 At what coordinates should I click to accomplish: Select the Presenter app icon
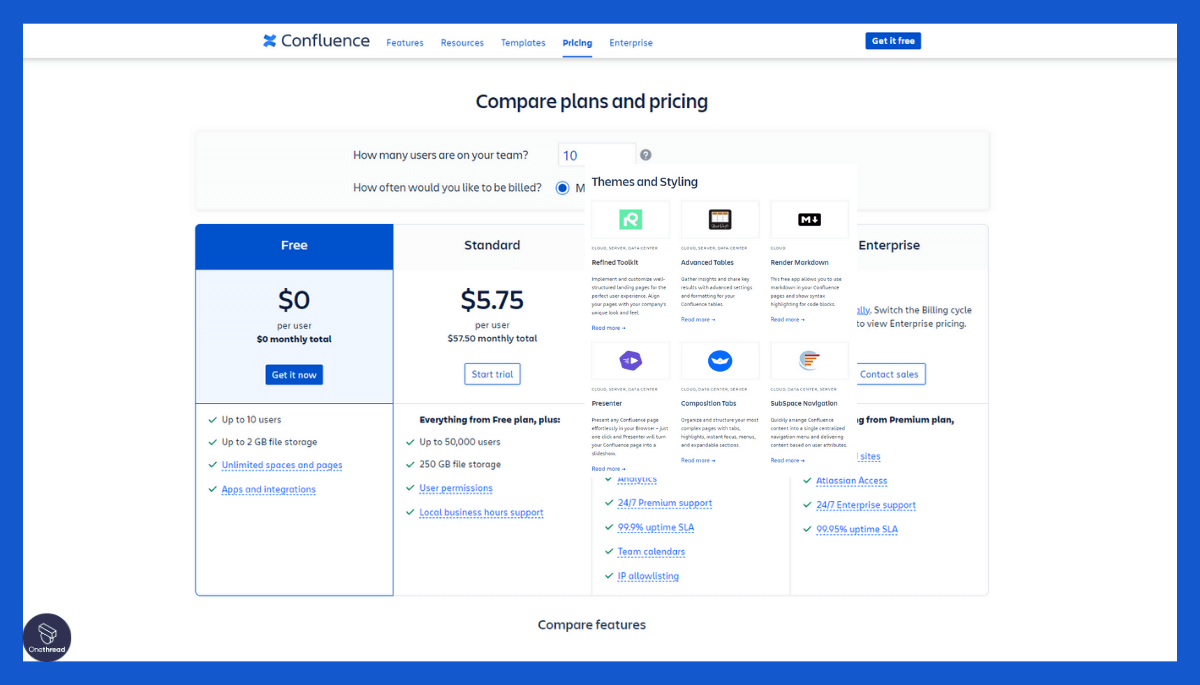tap(630, 360)
